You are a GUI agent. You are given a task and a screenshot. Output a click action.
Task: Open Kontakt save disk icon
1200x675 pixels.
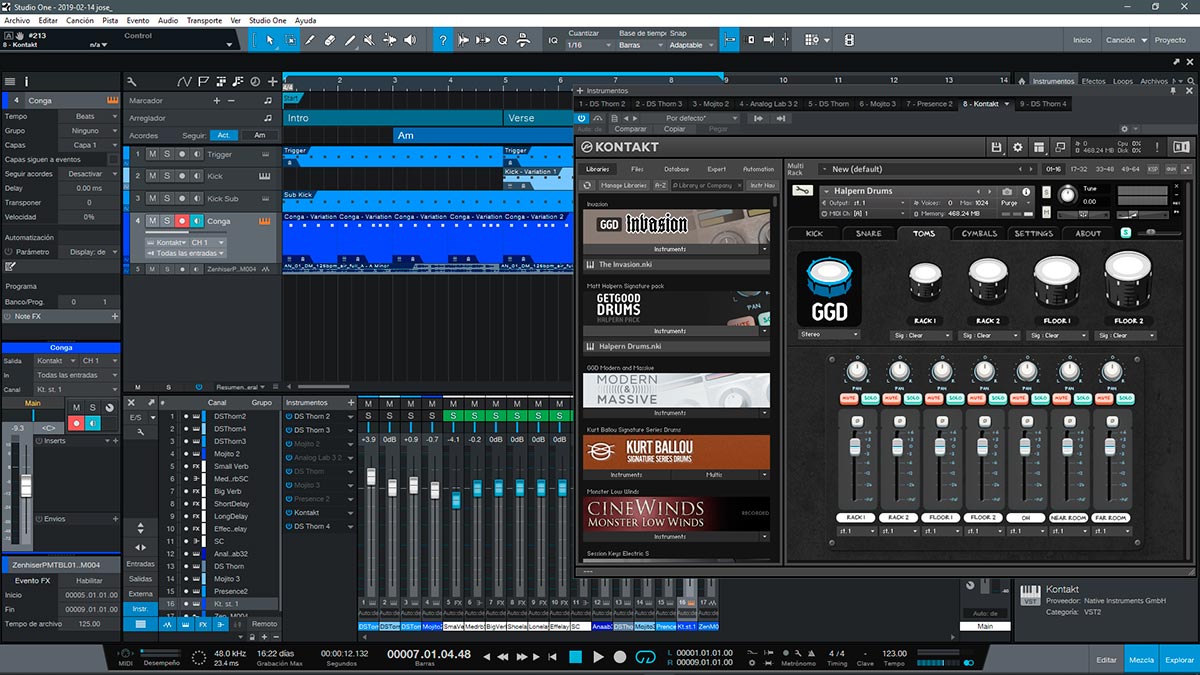point(996,147)
